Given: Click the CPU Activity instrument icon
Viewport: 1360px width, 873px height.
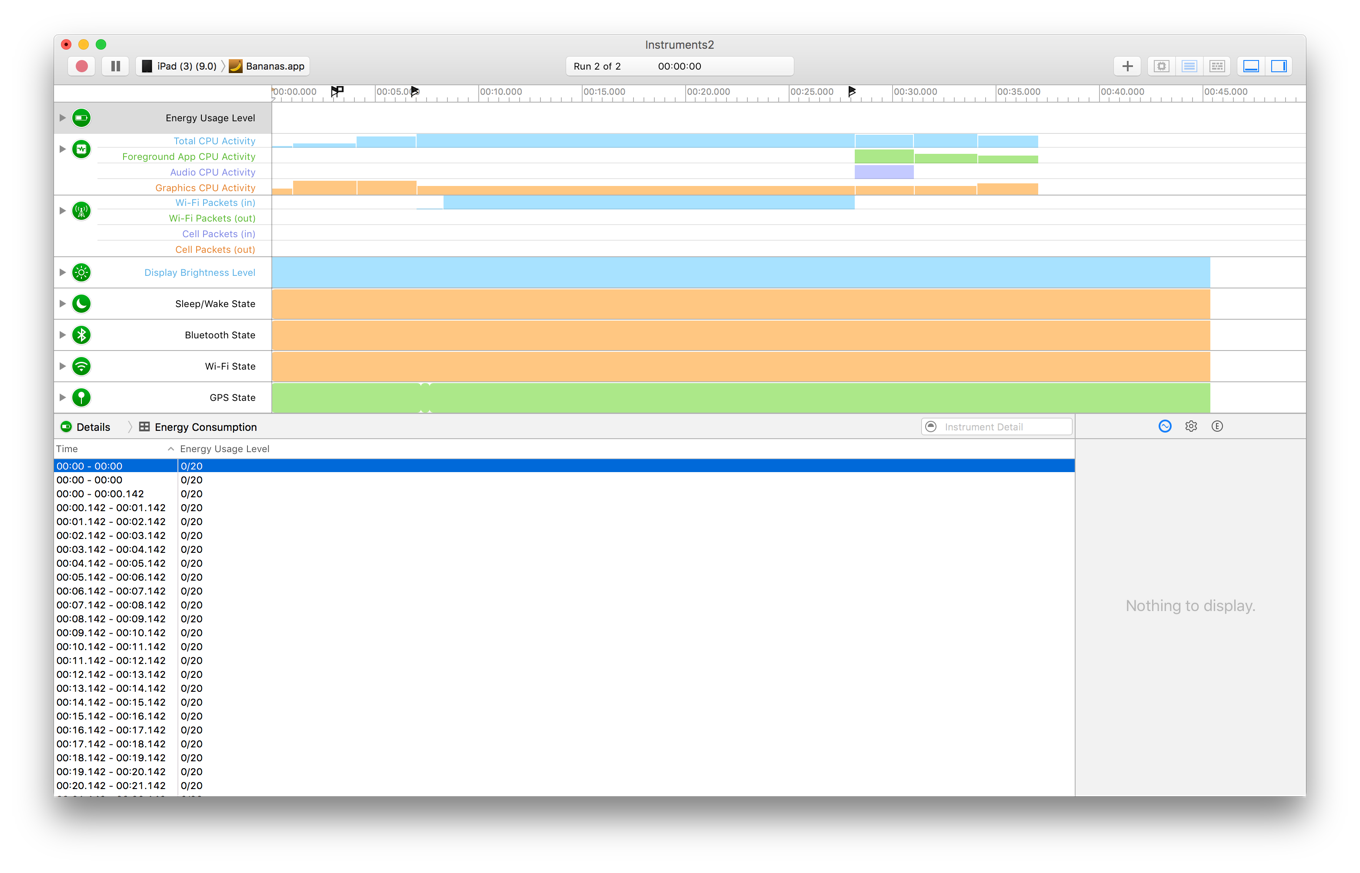Looking at the screenshot, I should (81, 147).
